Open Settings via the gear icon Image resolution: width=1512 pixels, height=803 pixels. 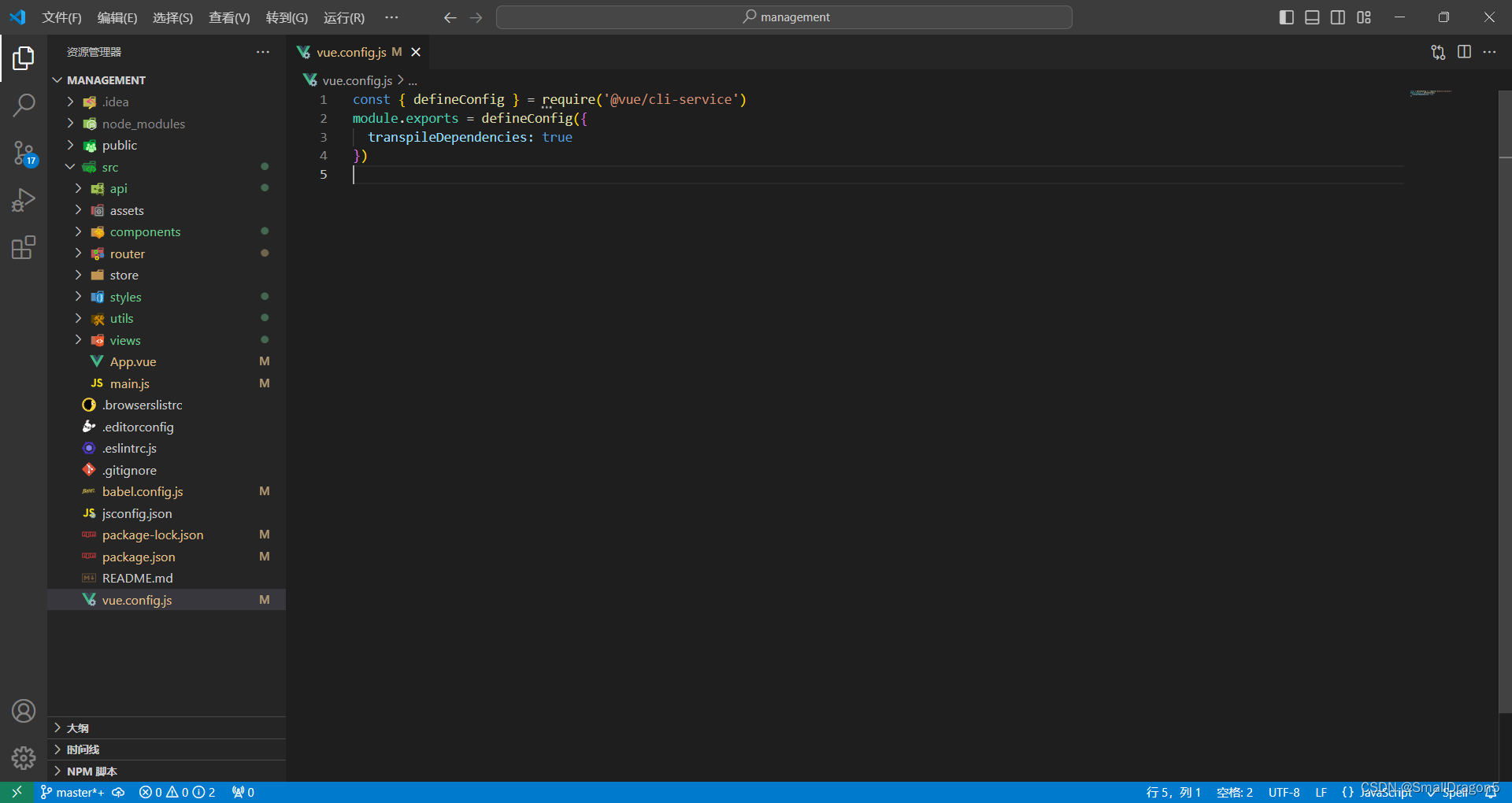pos(24,758)
